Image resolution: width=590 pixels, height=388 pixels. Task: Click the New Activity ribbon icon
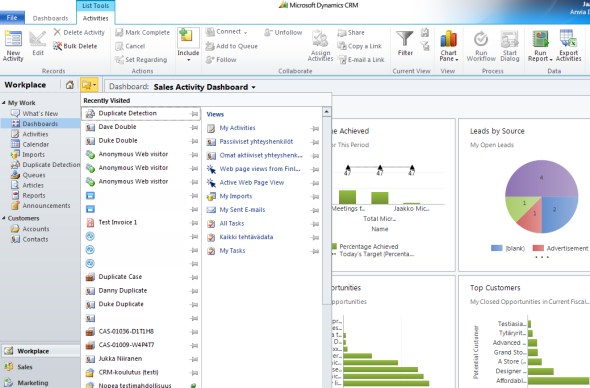13,45
